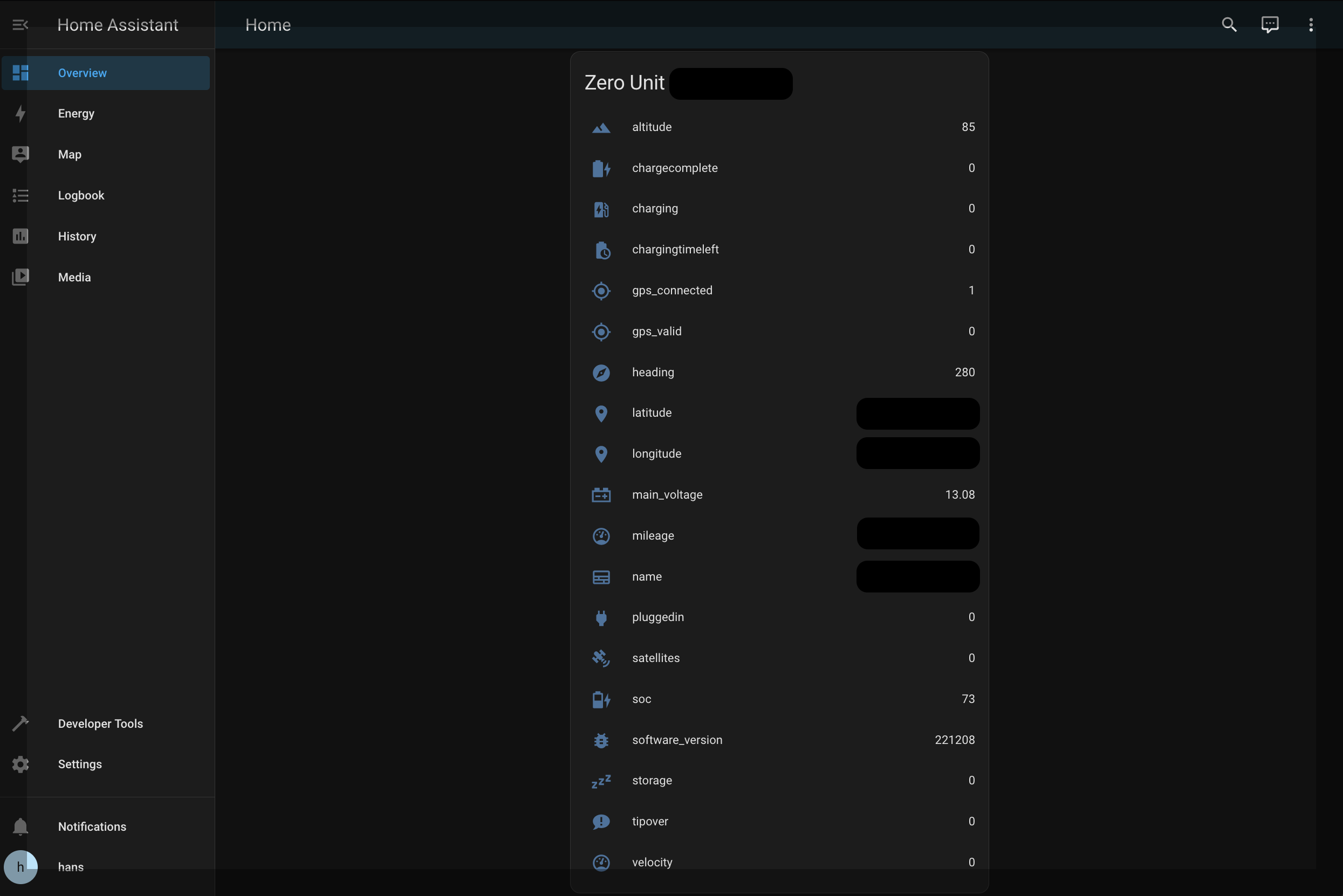Click the satellites icon
1343x896 pixels.
point(600,658)
